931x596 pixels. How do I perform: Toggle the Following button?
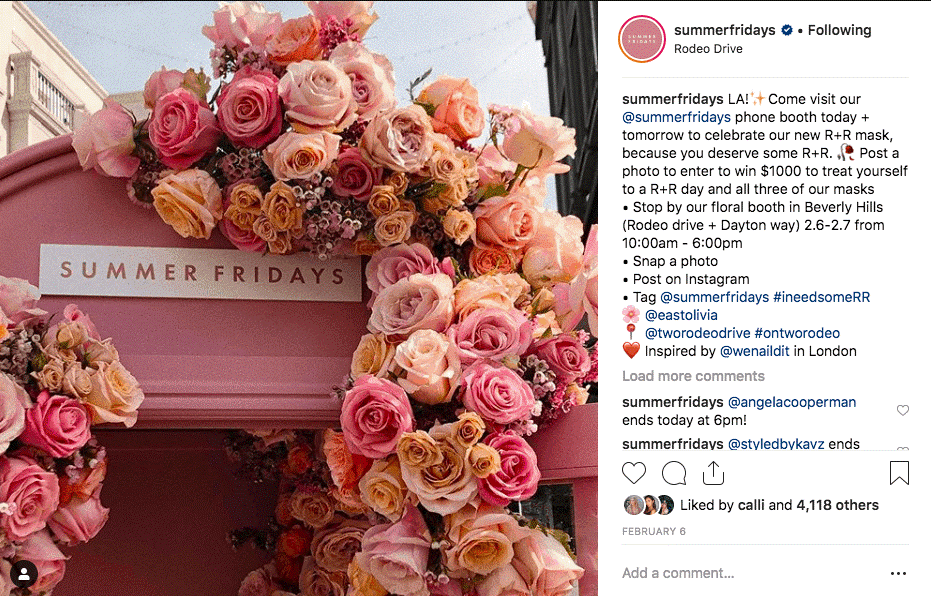click(x=839, y=30)
